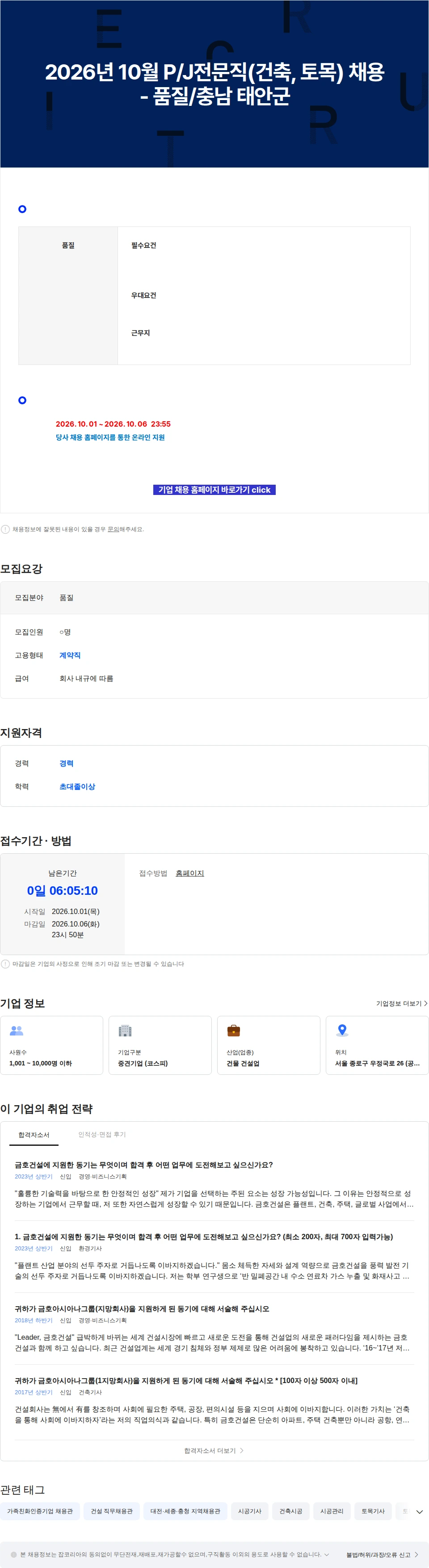Click the 필수요건 label in the table
The width and height of the screenshot is (429, 1568).
pos(143,245)
